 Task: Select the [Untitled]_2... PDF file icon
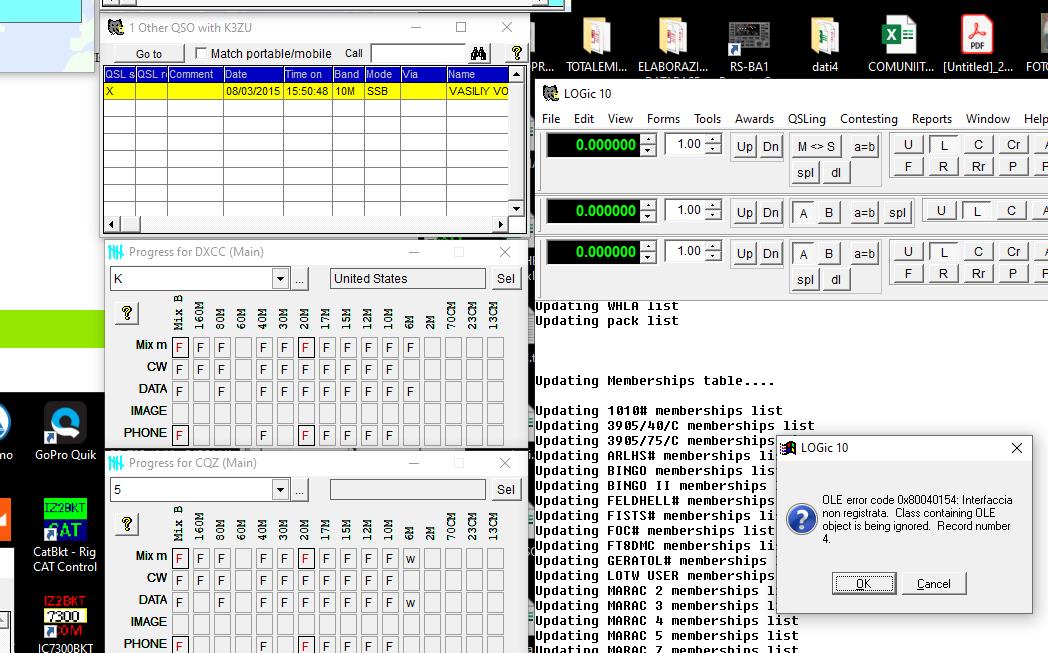978,45
